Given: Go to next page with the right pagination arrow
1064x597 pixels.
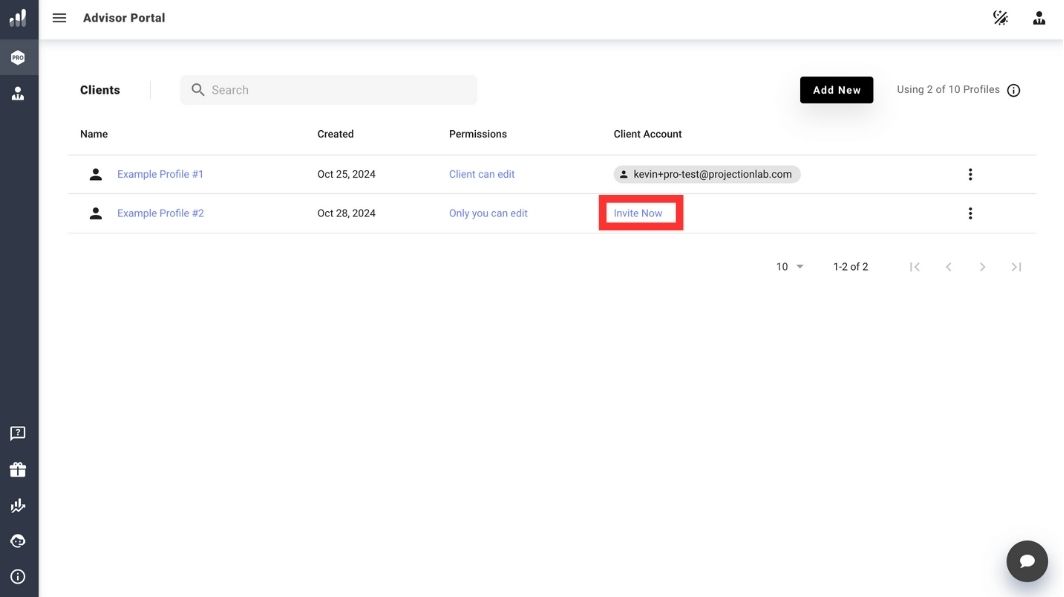Looking at the screenshot, I should [982, 266].
